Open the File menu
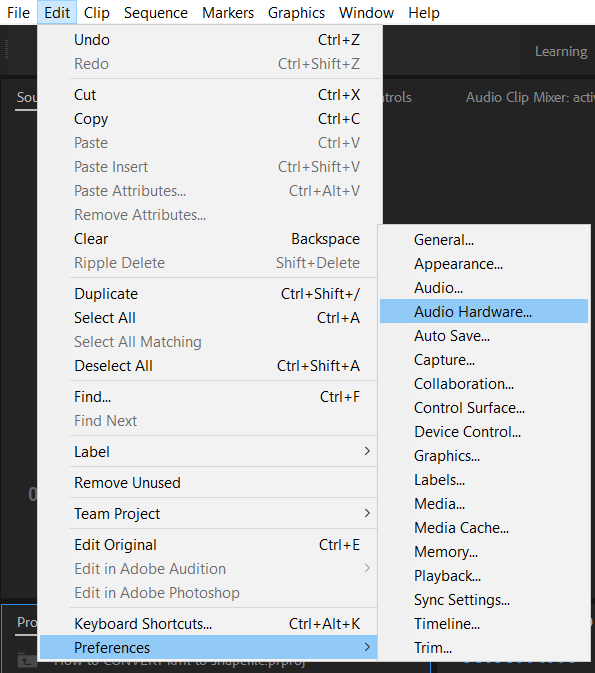This screenshot has height=673, width=595. click(18, 12)
